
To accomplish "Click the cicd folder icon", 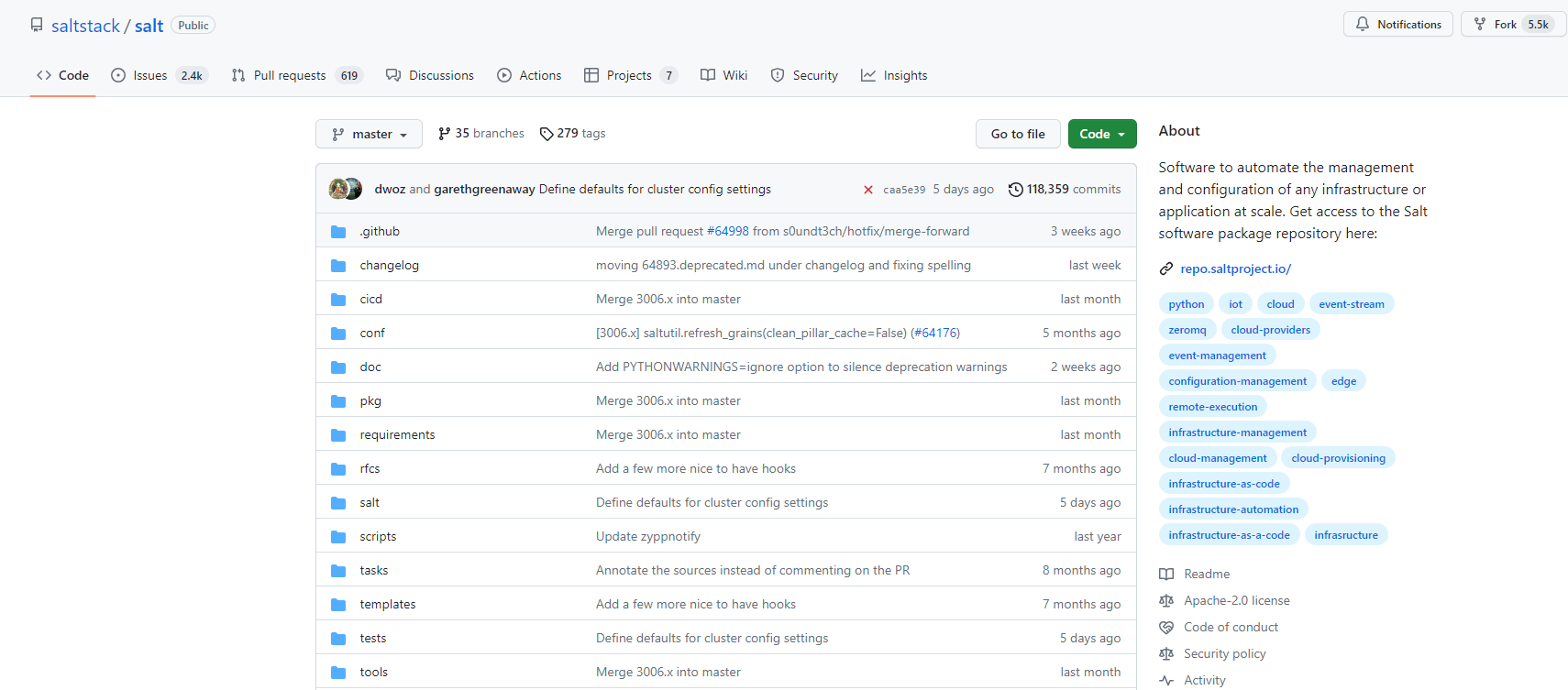I will [338, 300].
